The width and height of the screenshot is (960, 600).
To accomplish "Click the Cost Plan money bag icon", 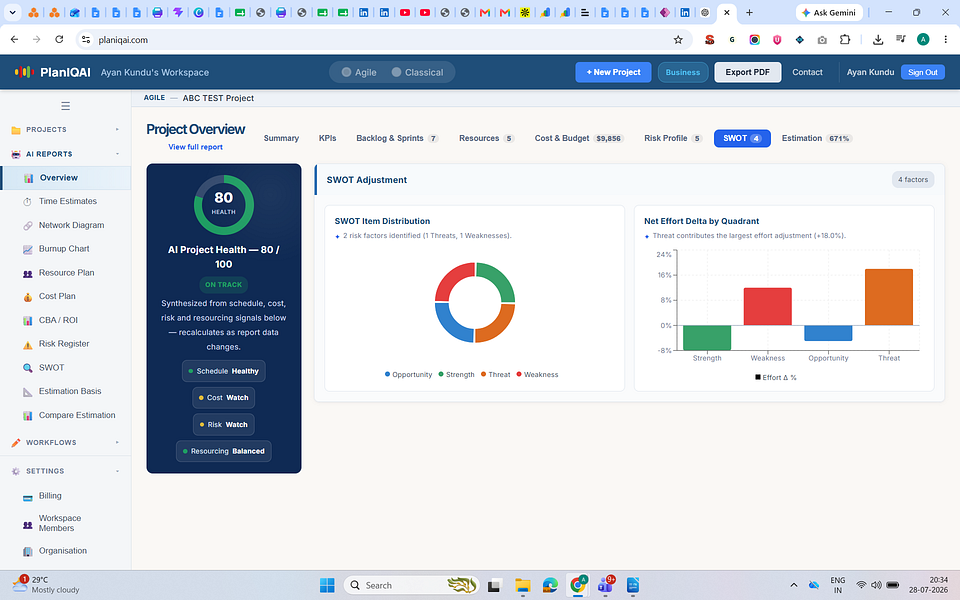I will pyautogui.click(x=28, y=297).
